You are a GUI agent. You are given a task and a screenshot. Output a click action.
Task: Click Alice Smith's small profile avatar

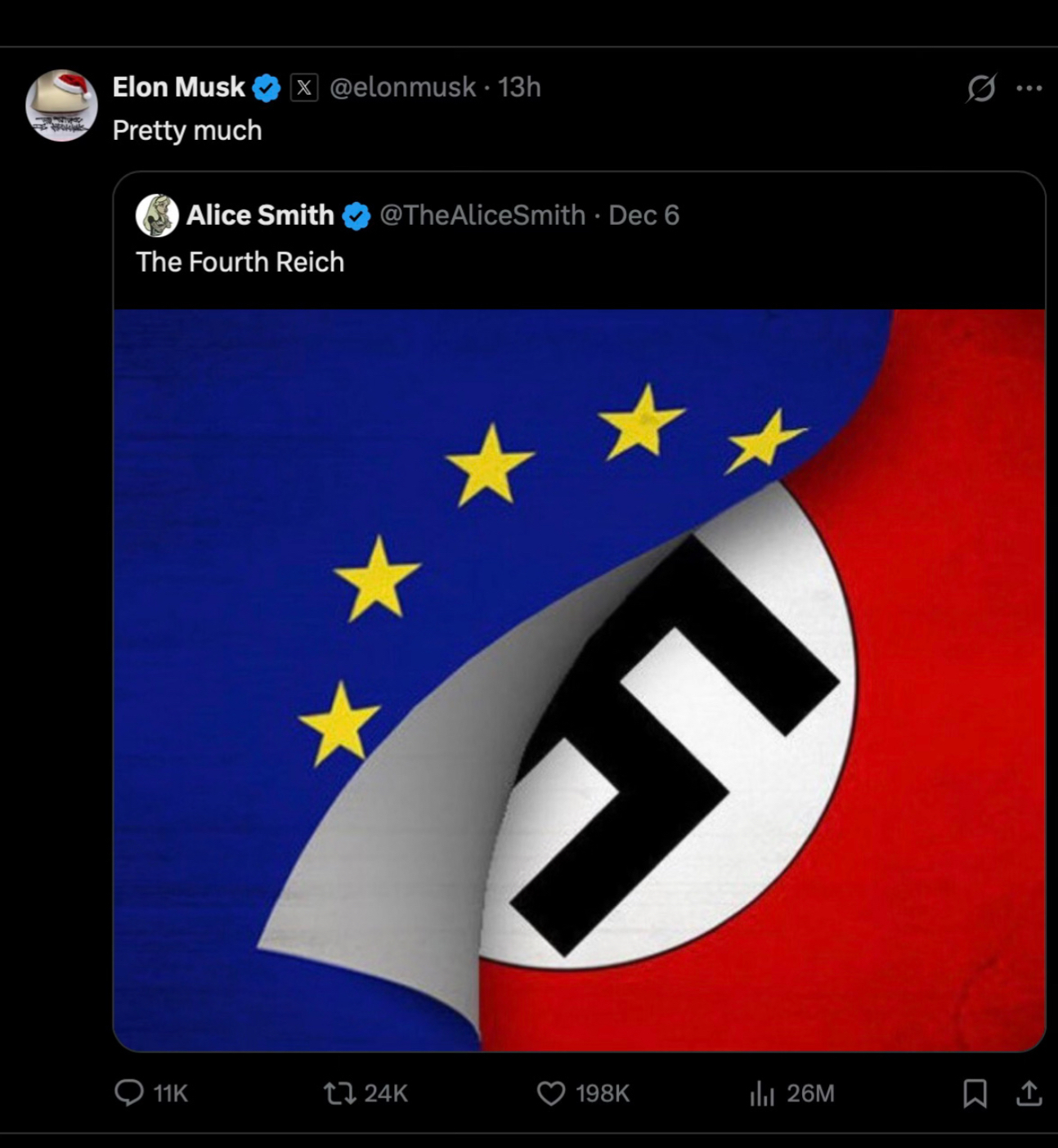click(x=157, y=216)
